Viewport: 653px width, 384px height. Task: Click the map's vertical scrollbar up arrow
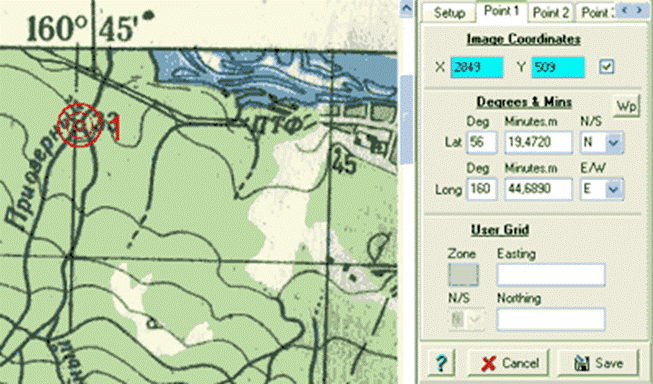(406, 9)
